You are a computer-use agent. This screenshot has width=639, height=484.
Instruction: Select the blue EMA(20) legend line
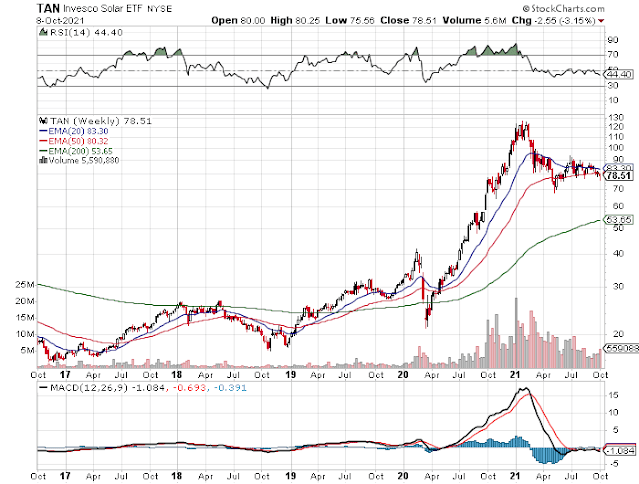point(43,131)
